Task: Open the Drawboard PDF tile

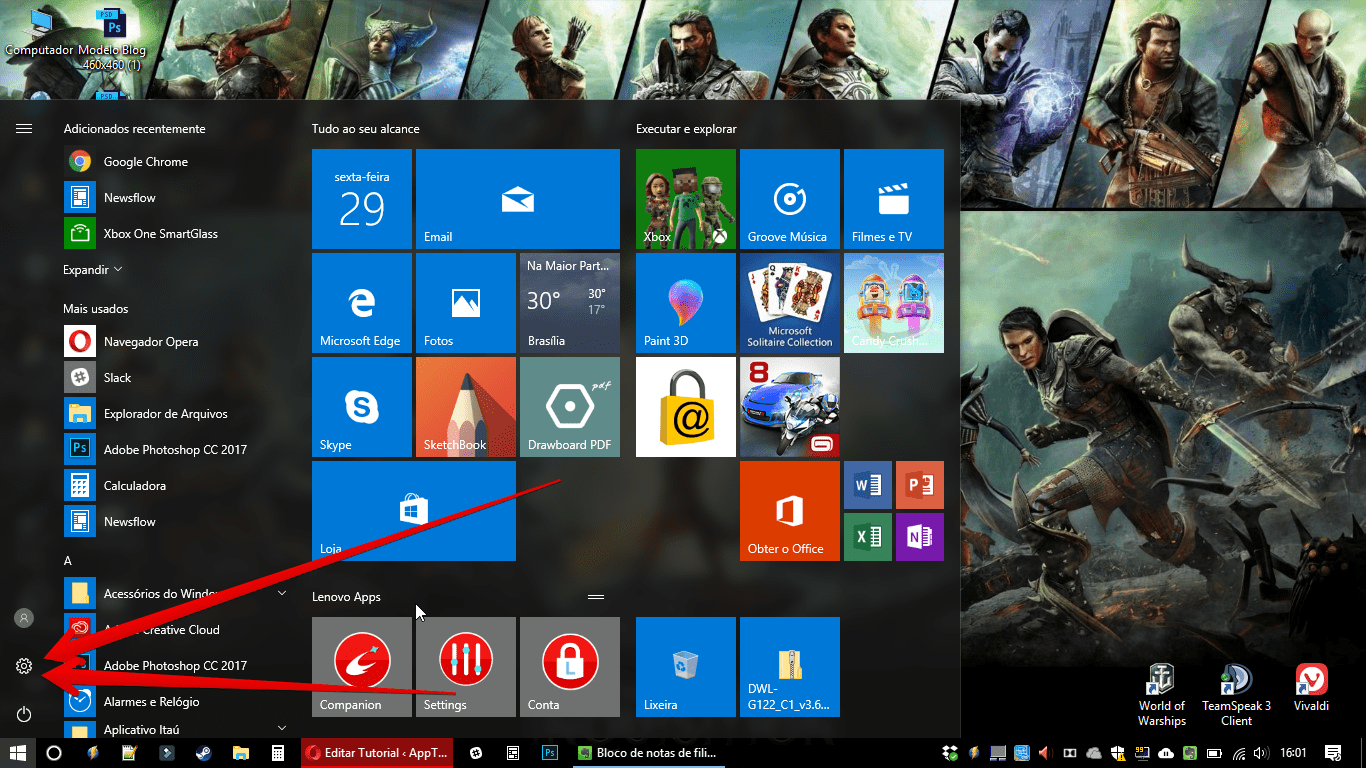Action: point(570,407)
